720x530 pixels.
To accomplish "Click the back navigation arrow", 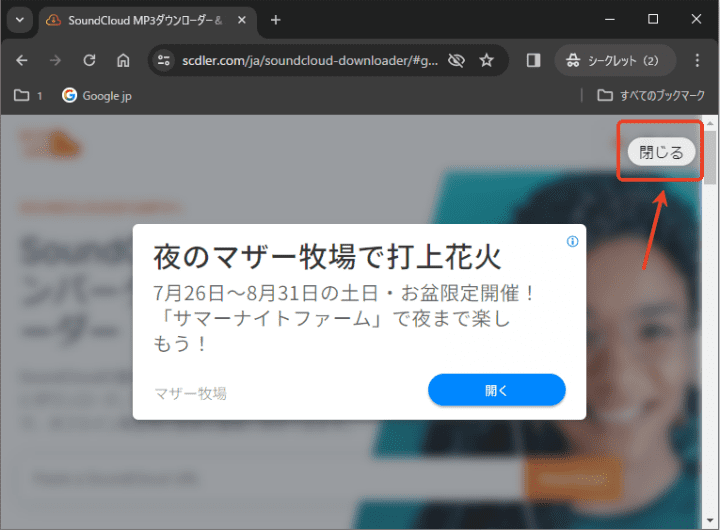I will coord(22,60).
